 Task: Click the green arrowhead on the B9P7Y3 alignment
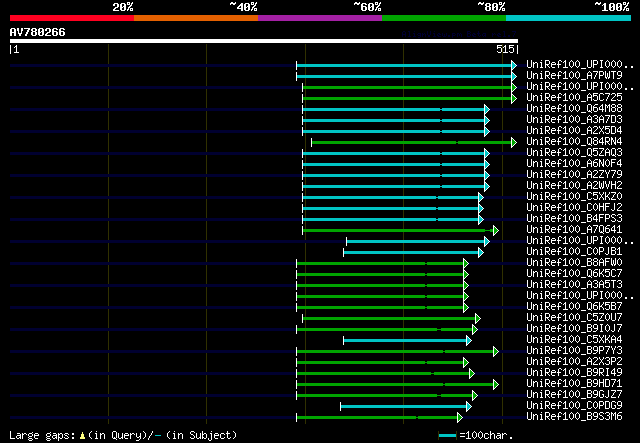click(x=496, y=352)
